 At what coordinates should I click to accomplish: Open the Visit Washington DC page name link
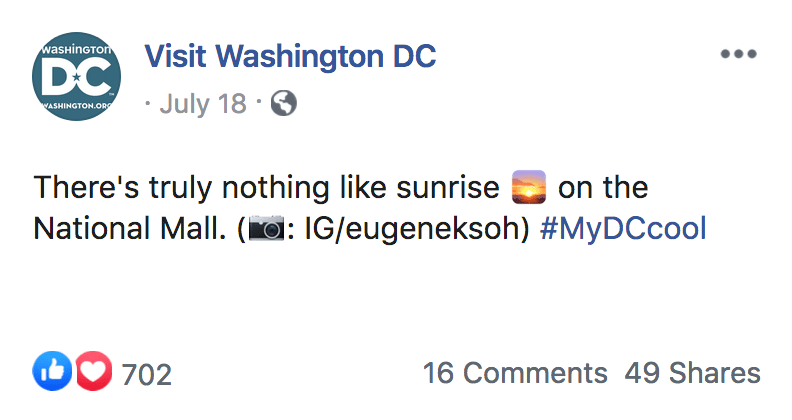tap(290, 56)
